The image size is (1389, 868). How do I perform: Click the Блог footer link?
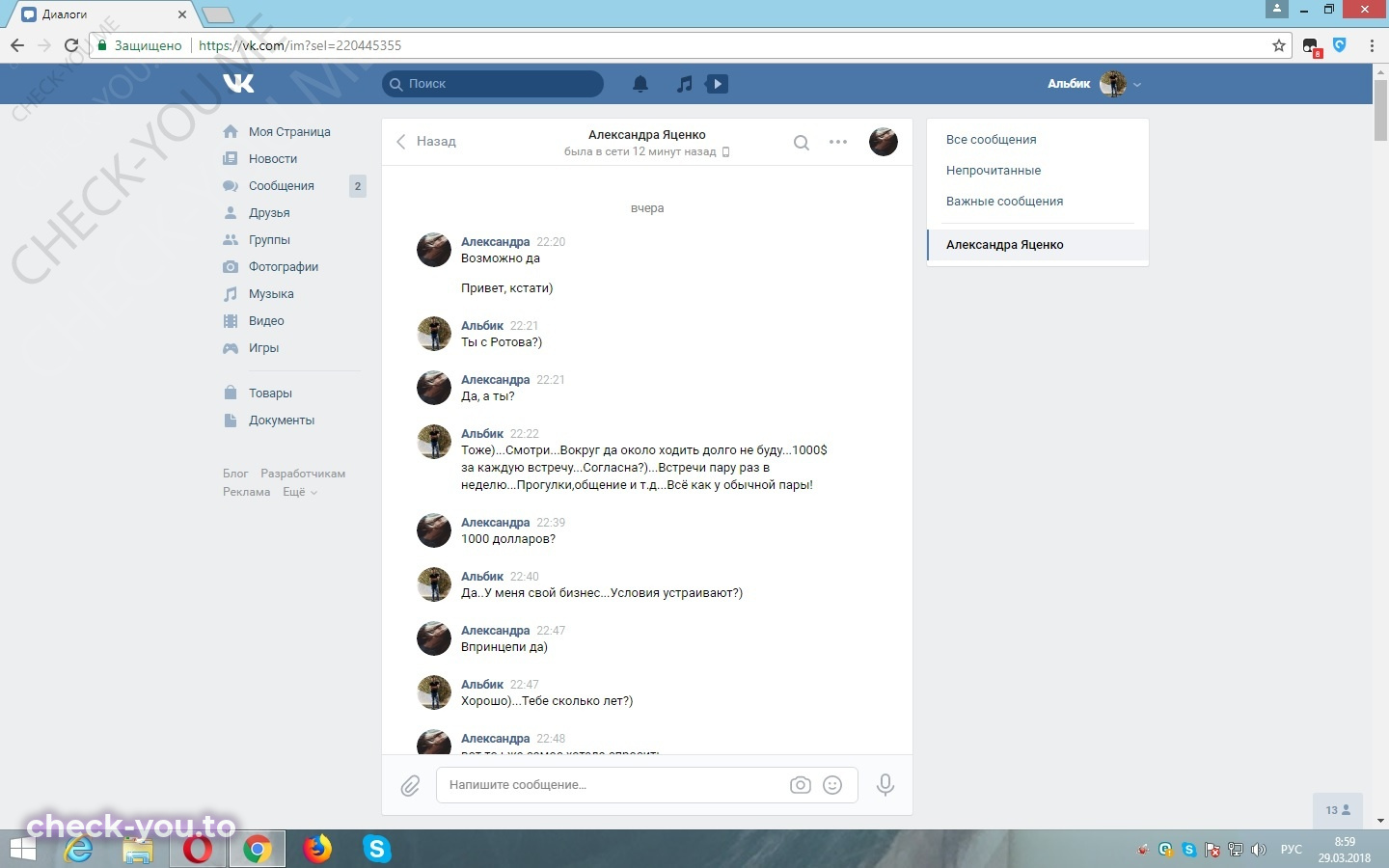(235, 474)
